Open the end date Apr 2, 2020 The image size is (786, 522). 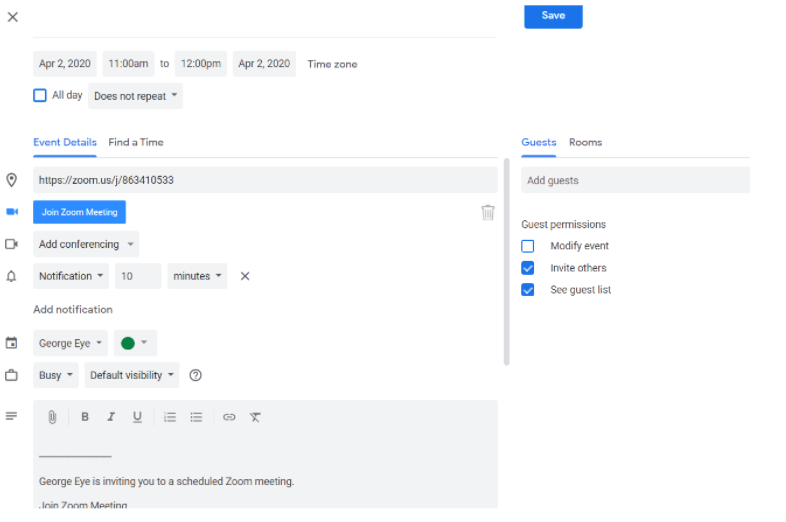(x=264, y=64)
